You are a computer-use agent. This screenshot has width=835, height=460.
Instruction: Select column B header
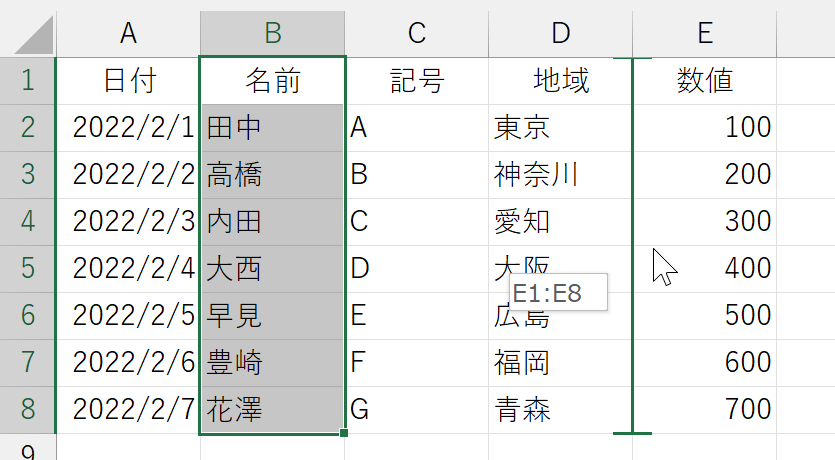point(273,34)
